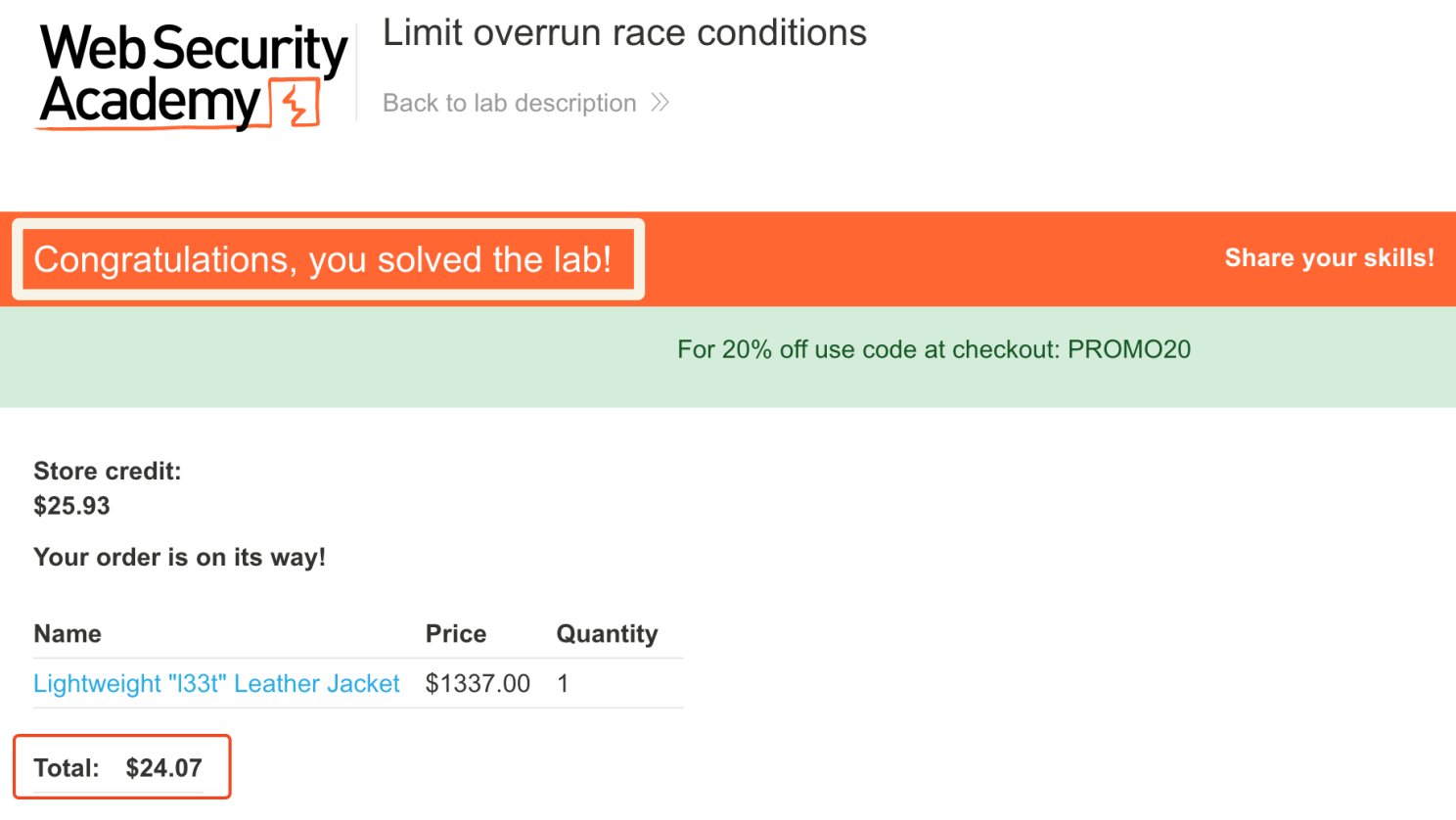Click the Price column header
This screenshot has height=820, width=1456.
[455, 633]
